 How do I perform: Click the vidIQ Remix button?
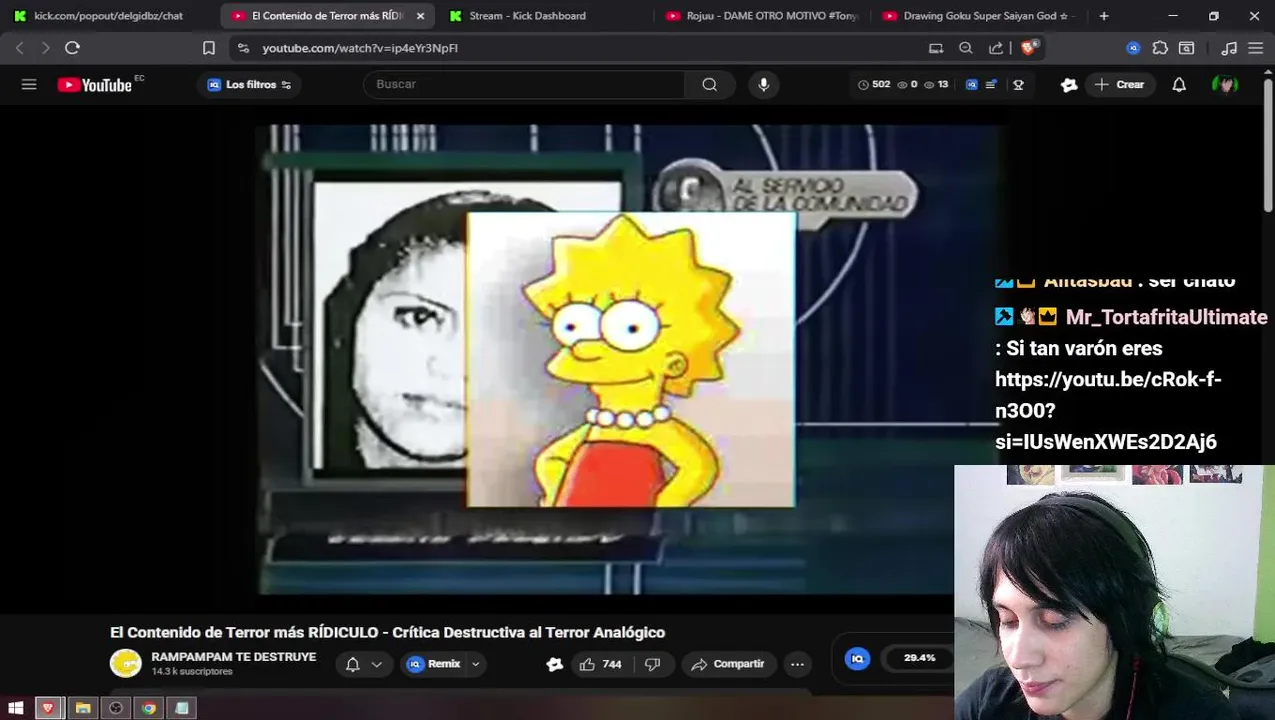point(434,664)
